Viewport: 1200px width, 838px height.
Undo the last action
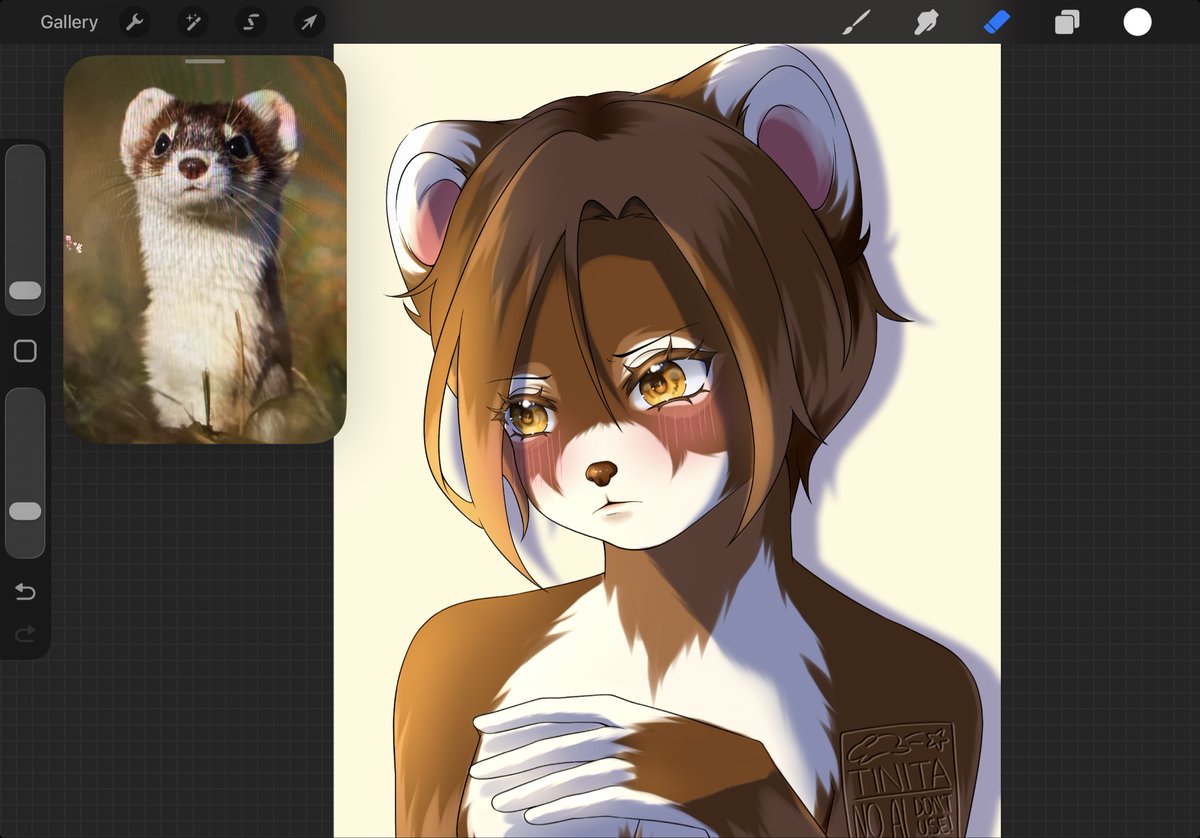(25, 593)
